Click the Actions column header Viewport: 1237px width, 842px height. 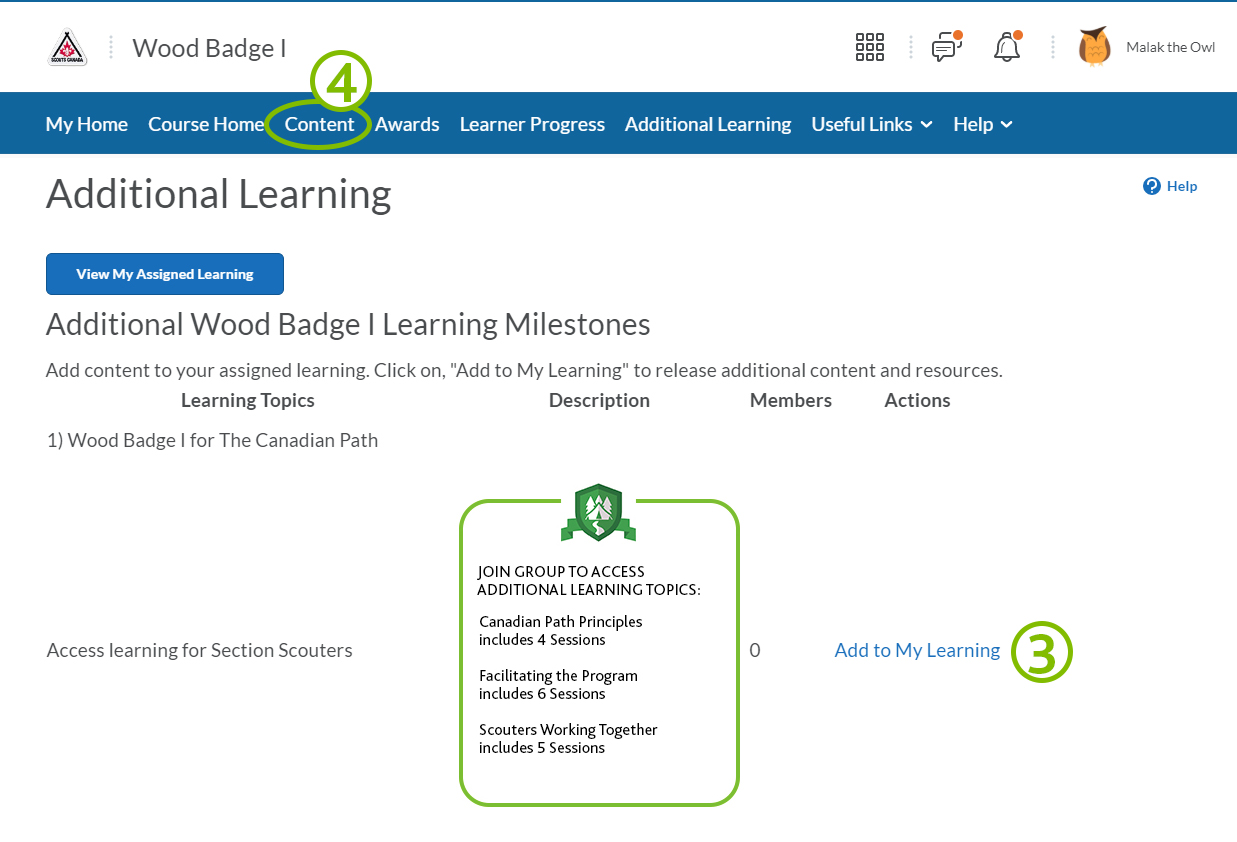point(917,400)
